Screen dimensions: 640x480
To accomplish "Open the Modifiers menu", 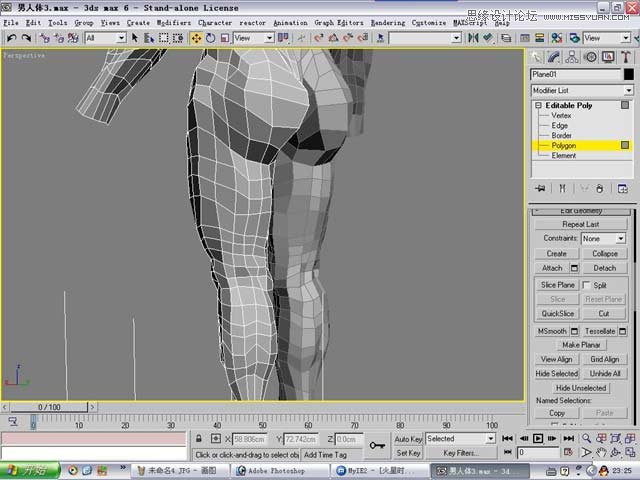I will (x=173, y=22).
